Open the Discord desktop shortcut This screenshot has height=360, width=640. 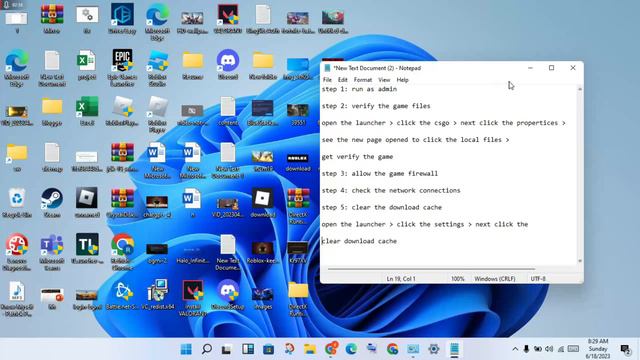[x=228, y=64]
